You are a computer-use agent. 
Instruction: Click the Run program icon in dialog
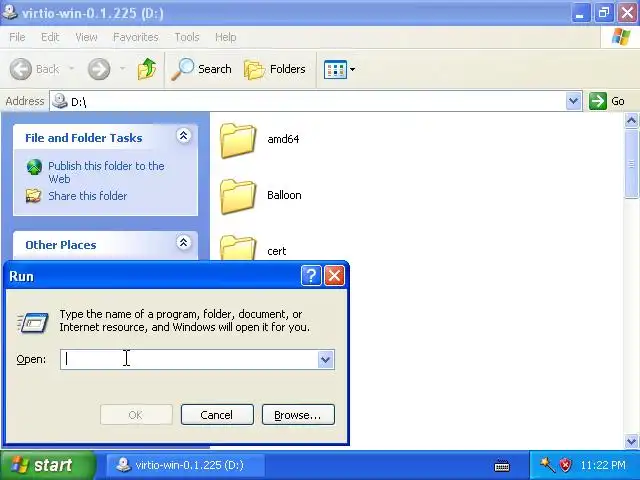(x=33, y=322)
